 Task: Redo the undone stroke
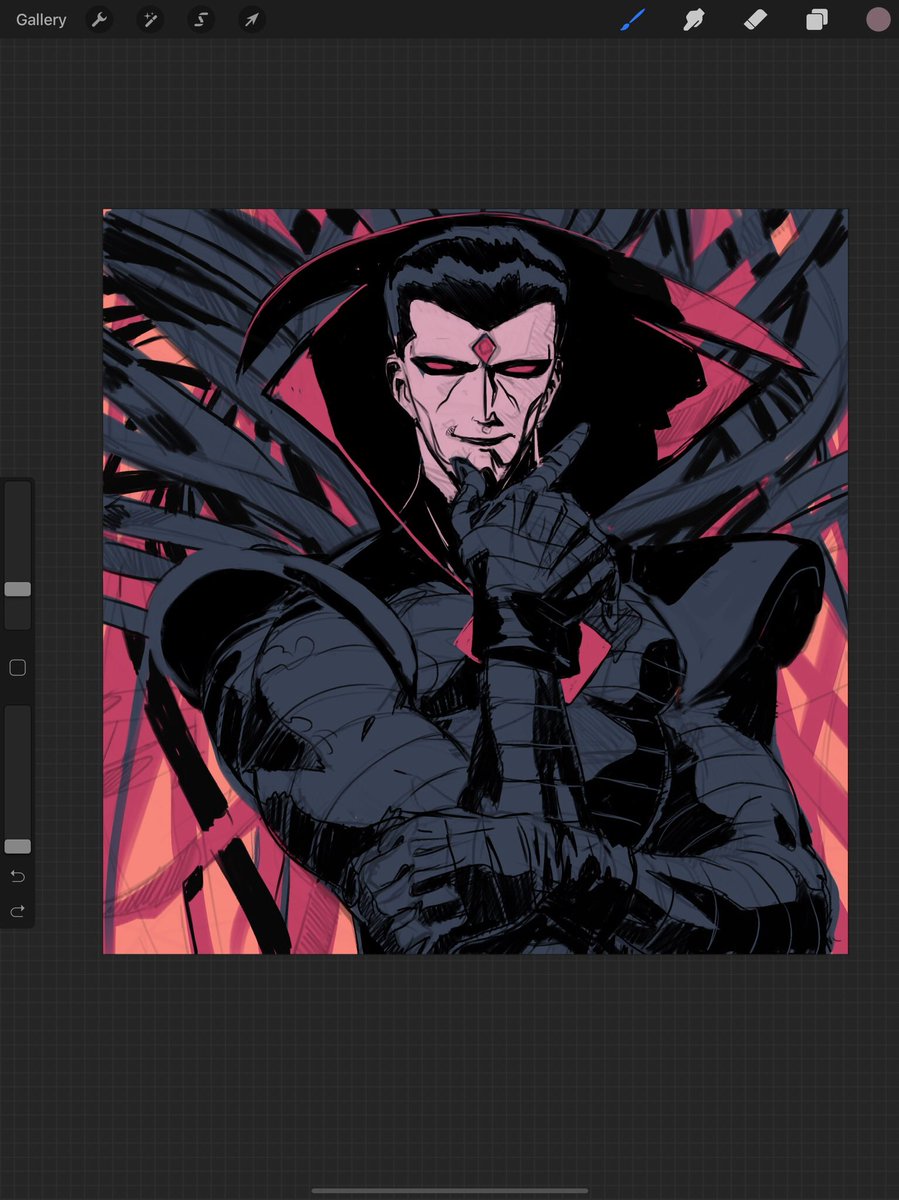(17, 911)
